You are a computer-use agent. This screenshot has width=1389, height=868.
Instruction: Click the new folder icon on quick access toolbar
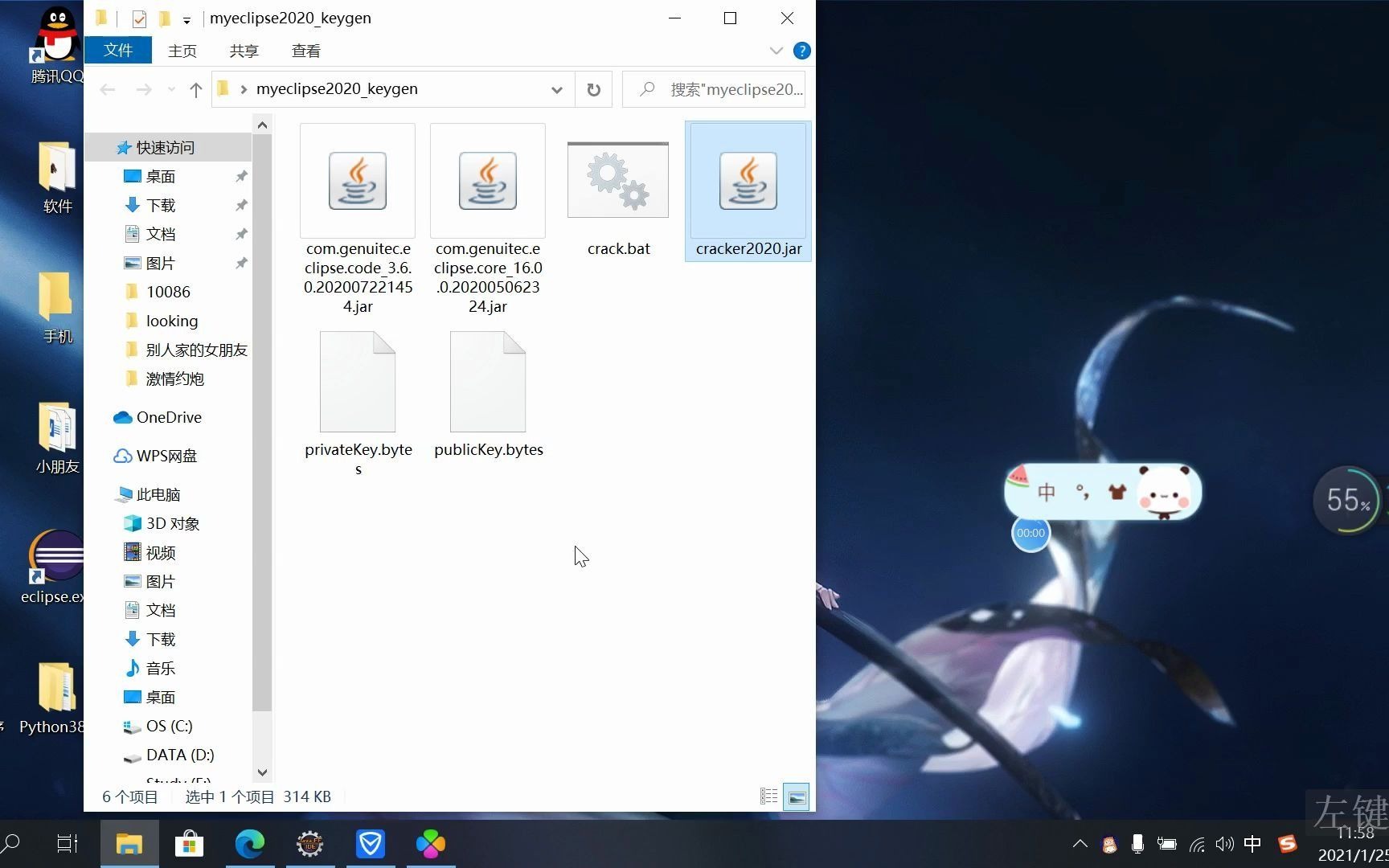[164, 18]
